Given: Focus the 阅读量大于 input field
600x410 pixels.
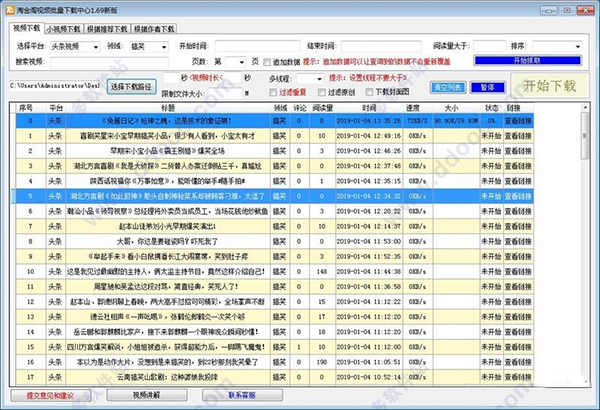Looking at the screenshot, I should pos(490,46).
